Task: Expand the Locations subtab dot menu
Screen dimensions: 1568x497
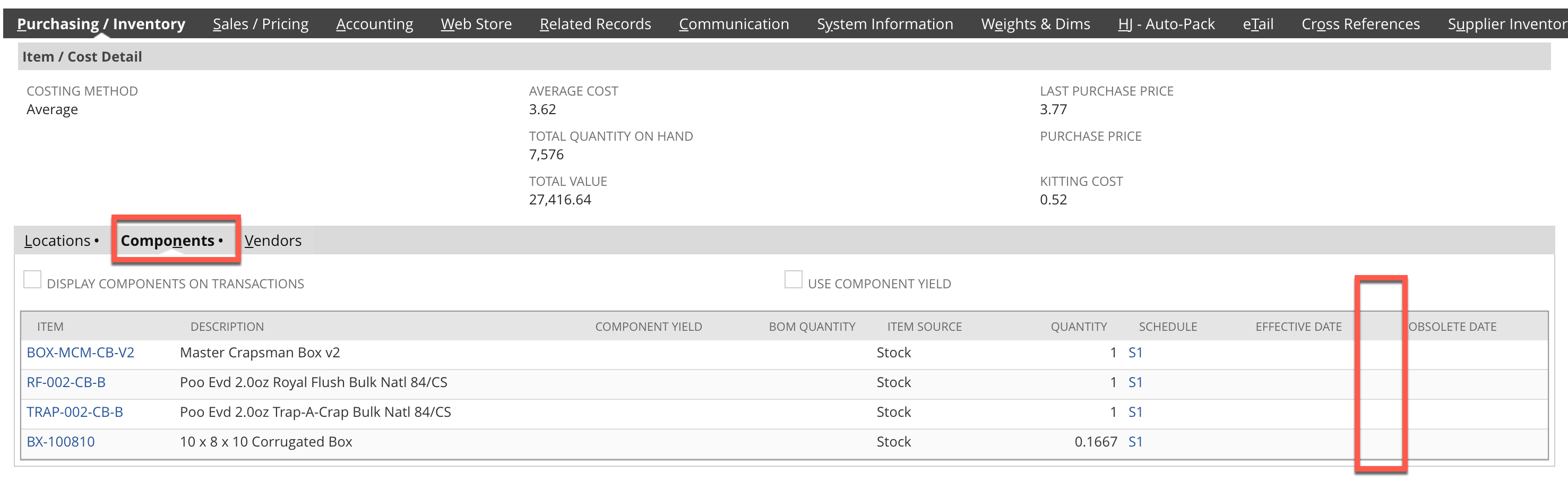Action: (97, 241)
